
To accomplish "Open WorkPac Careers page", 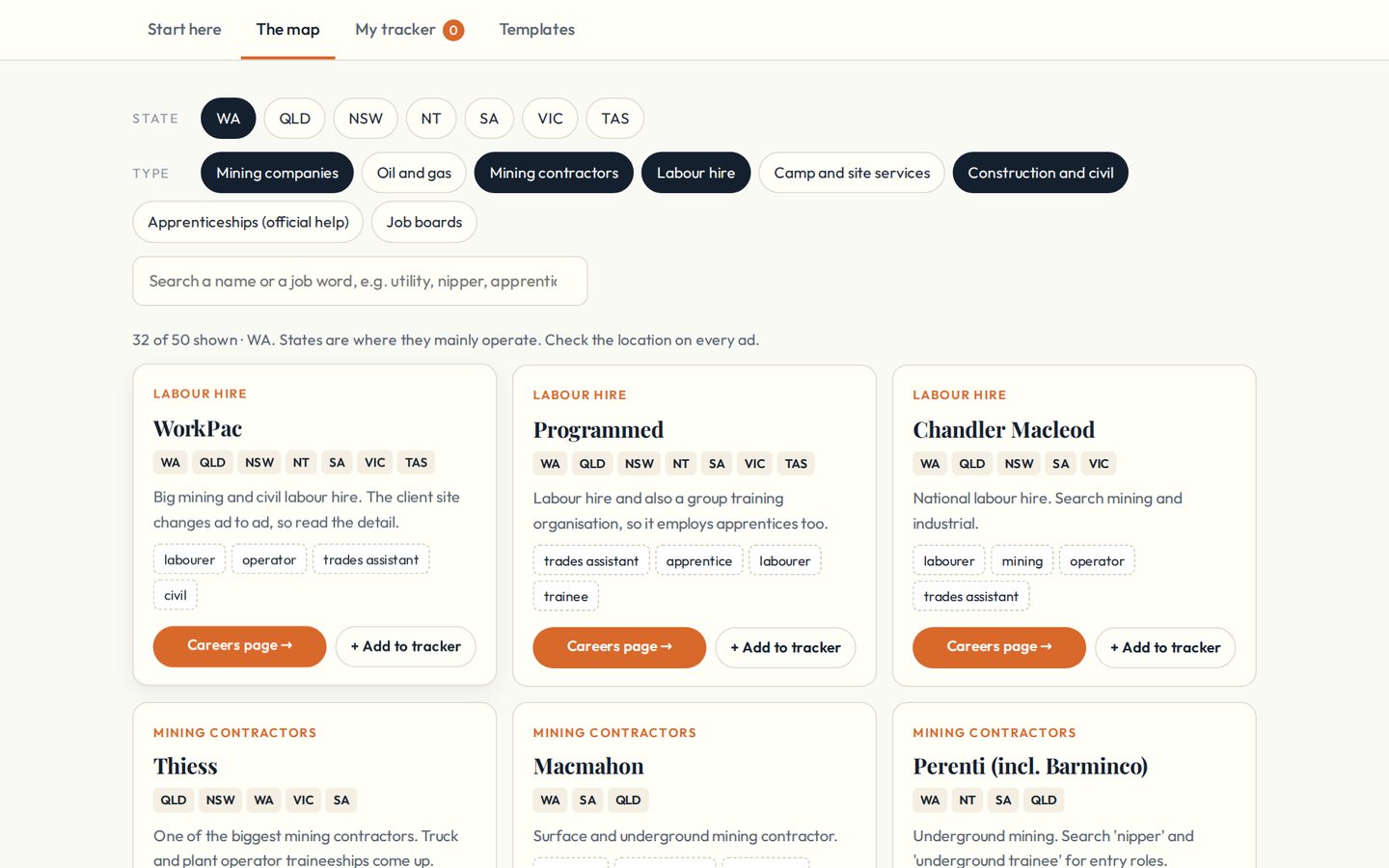I will pyautogui.click(x=239, y=646).
